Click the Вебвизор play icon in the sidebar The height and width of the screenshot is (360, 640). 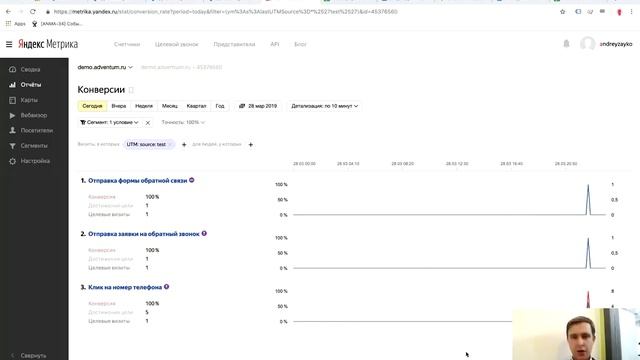tap(13, 116)
